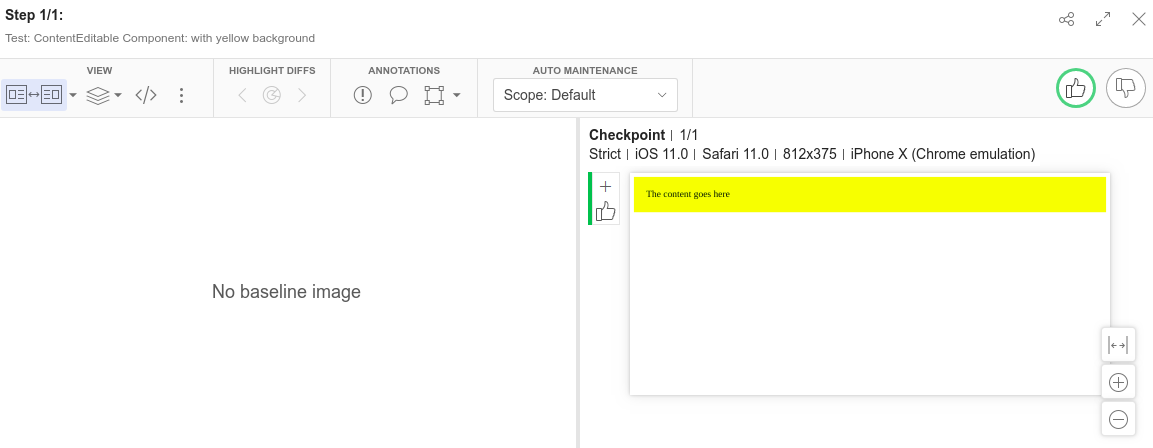Toggle side-by-side baseline and checkpoint view
Viewport: 1153px width, 448px height.
(x=34, y=95)
